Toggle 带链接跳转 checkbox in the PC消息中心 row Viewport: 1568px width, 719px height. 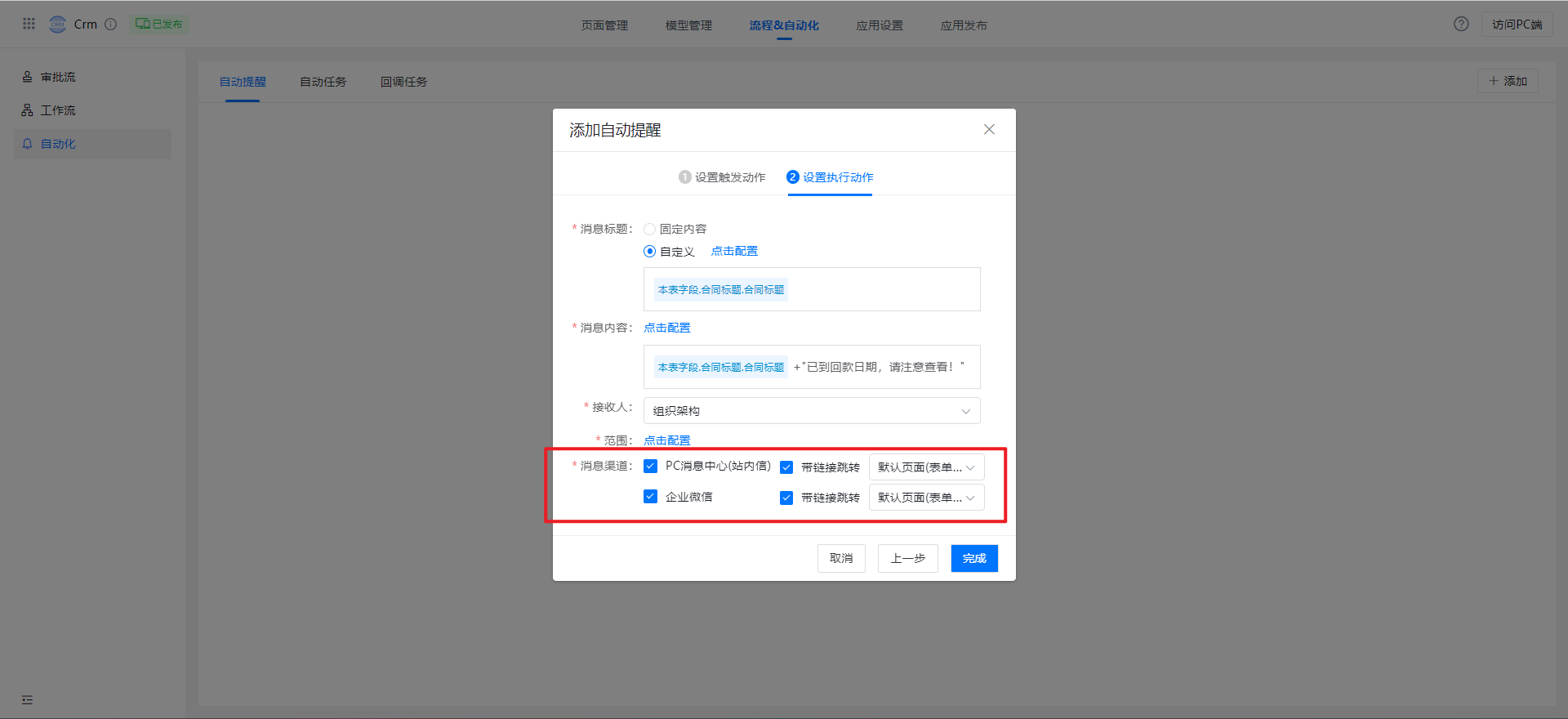(x=786, y=467)
